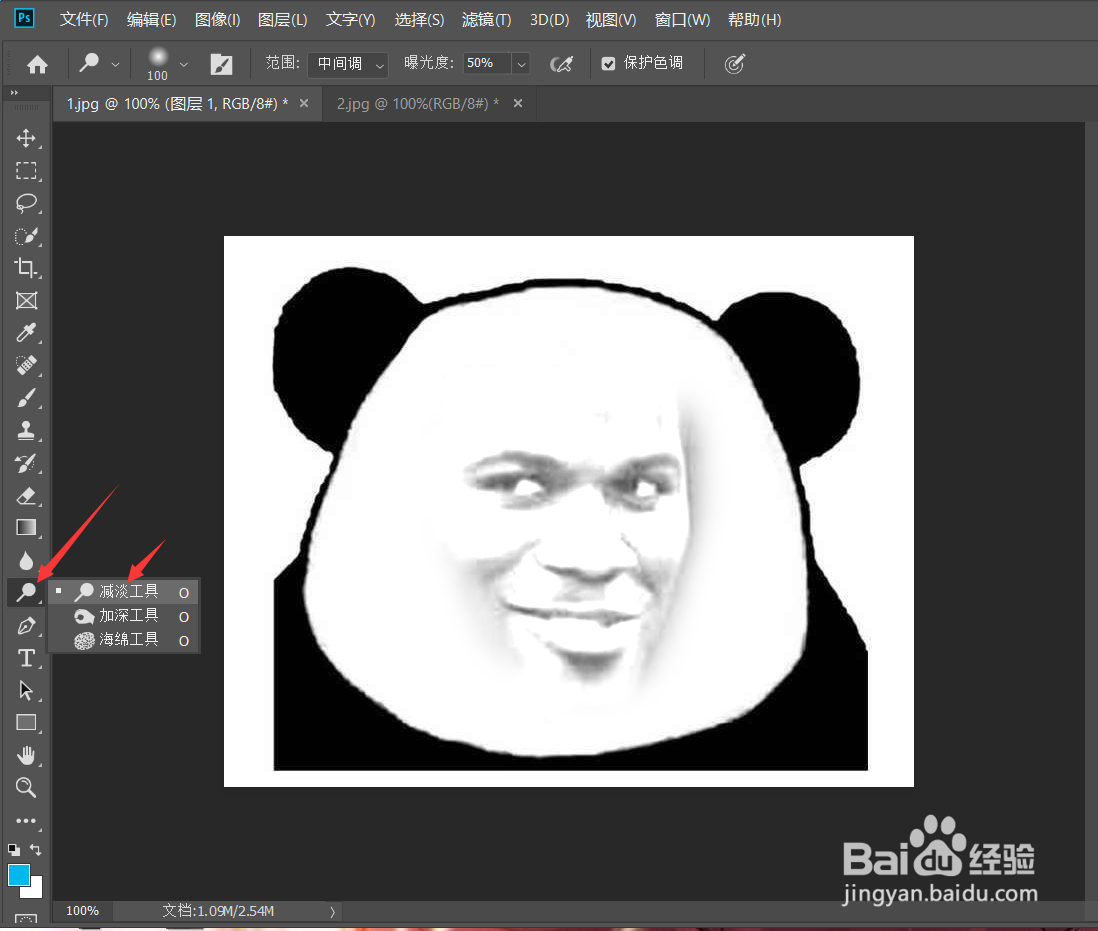Open the 曝光度 slider dropdown arrow
The width and height of the screenshot is (1098, 931).
[521, 64]
